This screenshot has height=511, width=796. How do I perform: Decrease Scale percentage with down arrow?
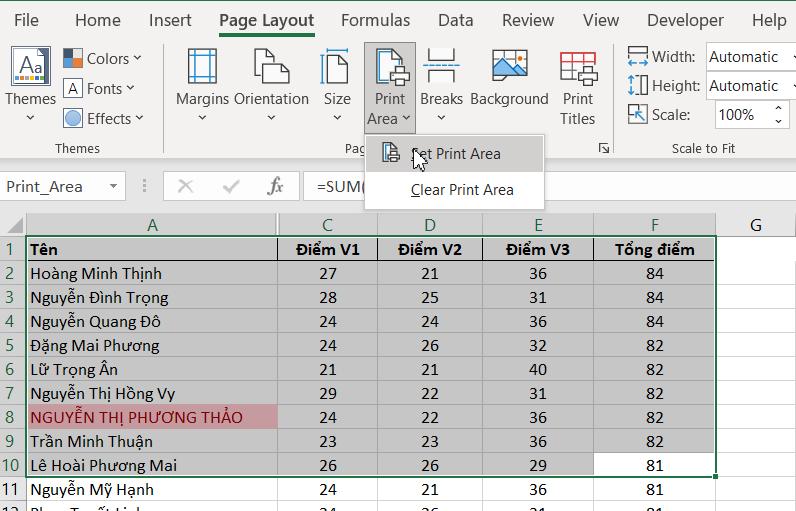pos(778,121)
